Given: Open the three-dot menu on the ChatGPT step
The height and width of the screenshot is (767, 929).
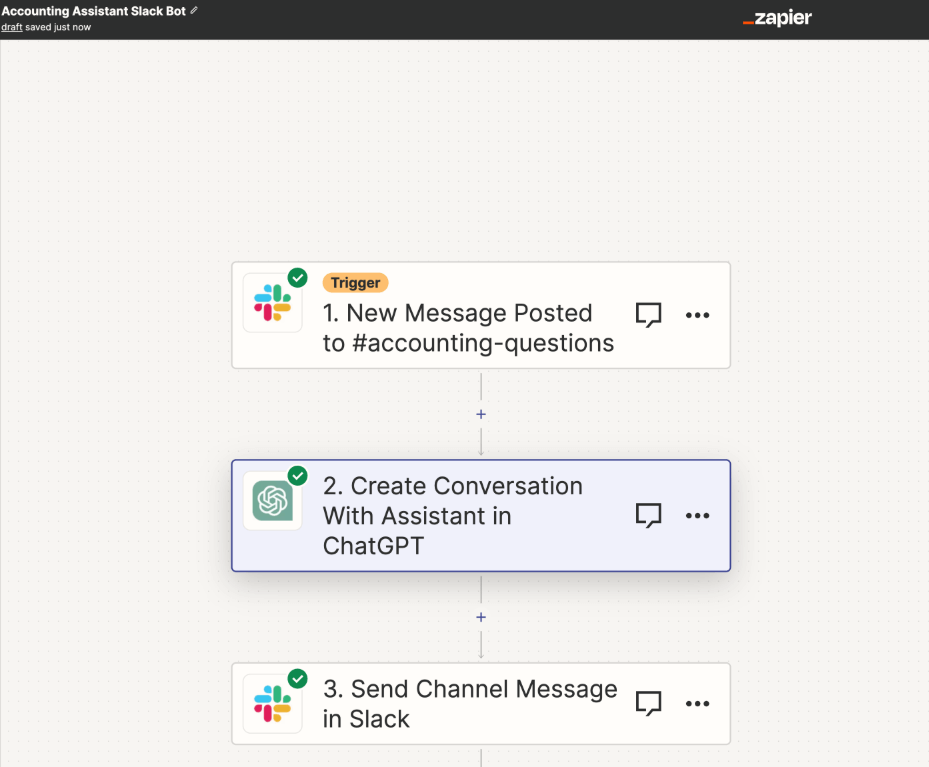Looking at the screenshot, I should coord(697,516).
